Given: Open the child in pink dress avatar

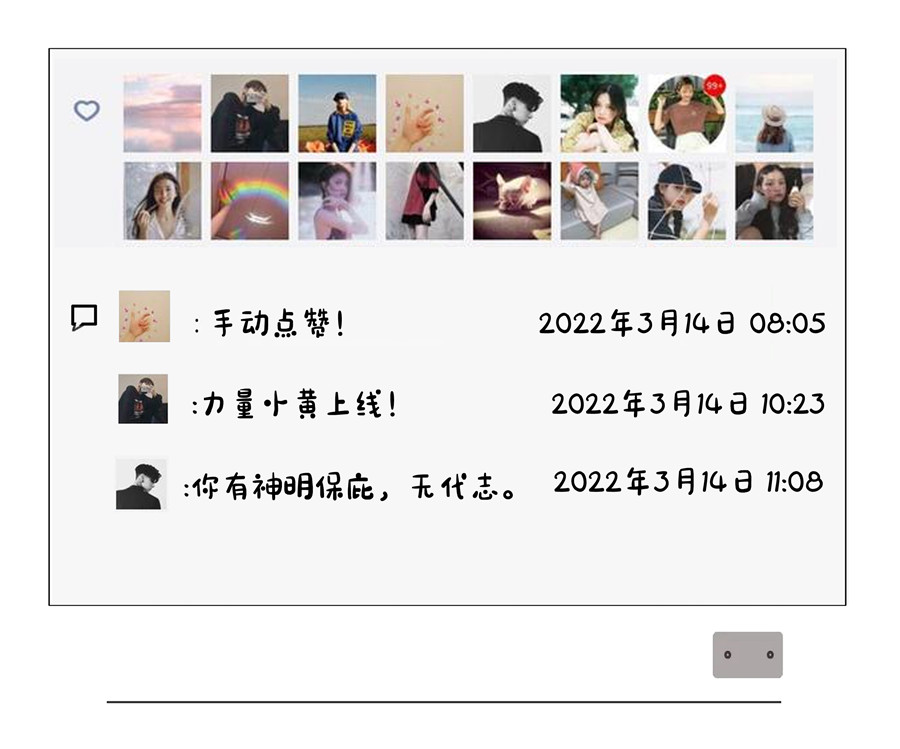Looking at the screenshot, I should click(599, 200).
